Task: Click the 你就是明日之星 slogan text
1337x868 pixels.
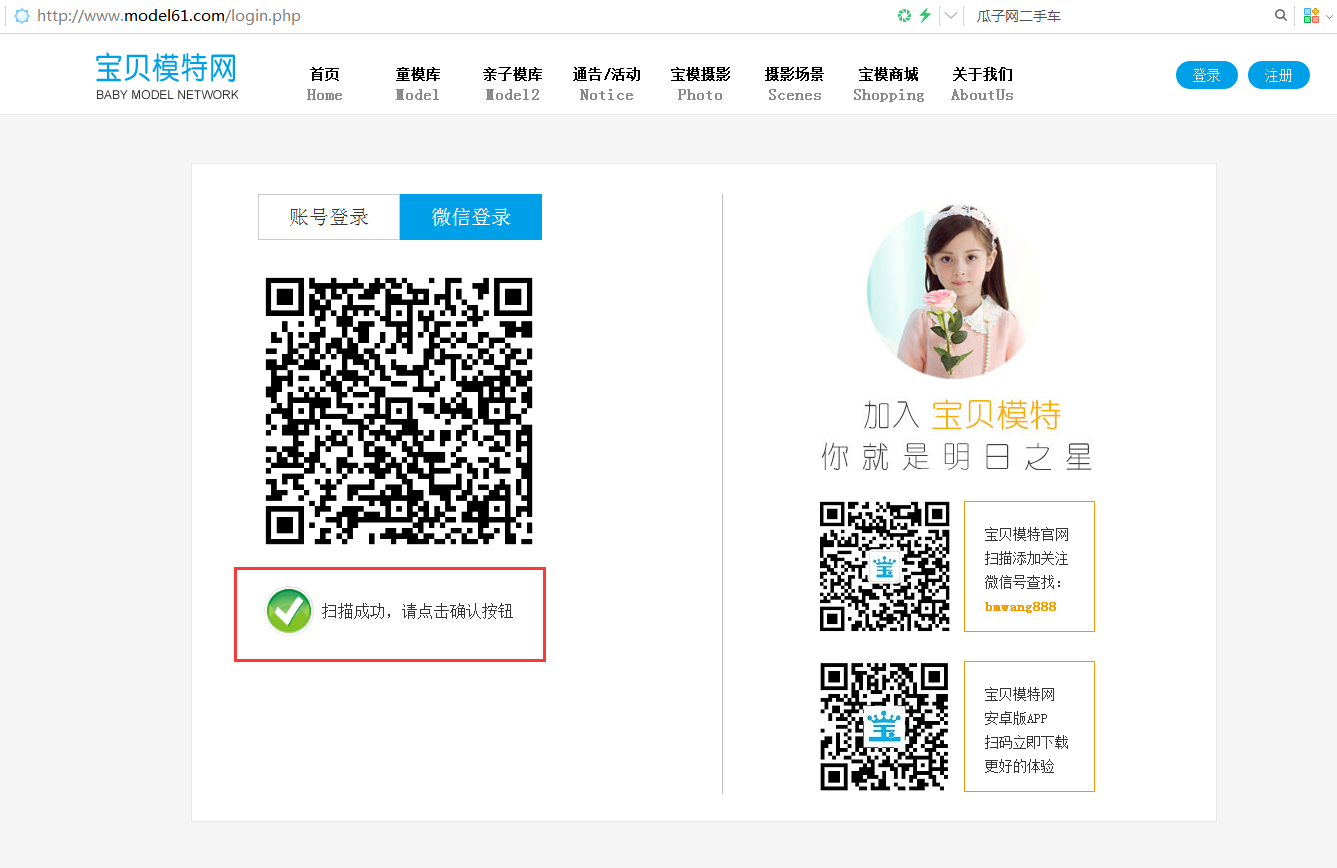Action: pos(957,457)
